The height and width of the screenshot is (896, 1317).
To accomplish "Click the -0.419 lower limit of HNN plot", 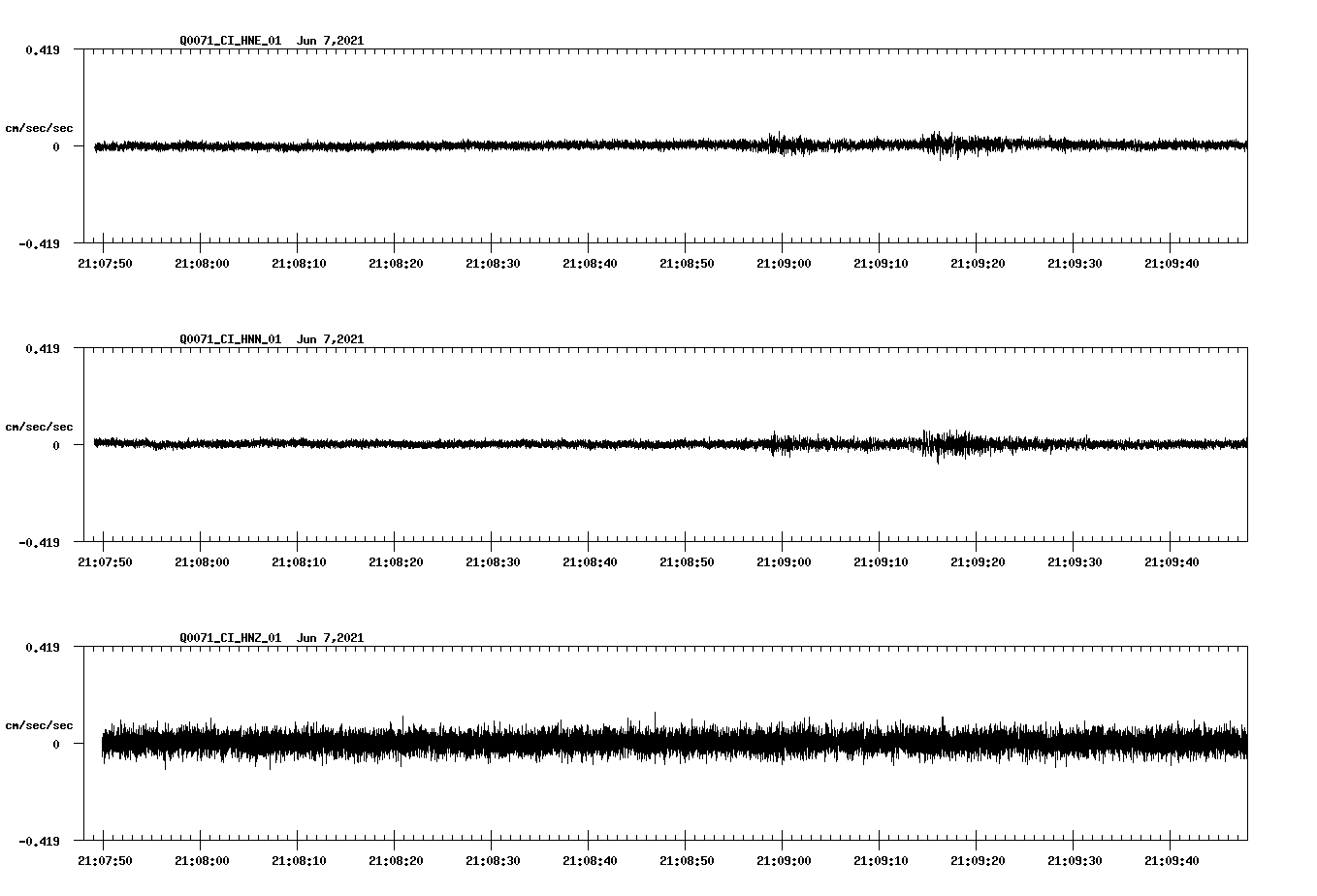I will click(39, 543).
